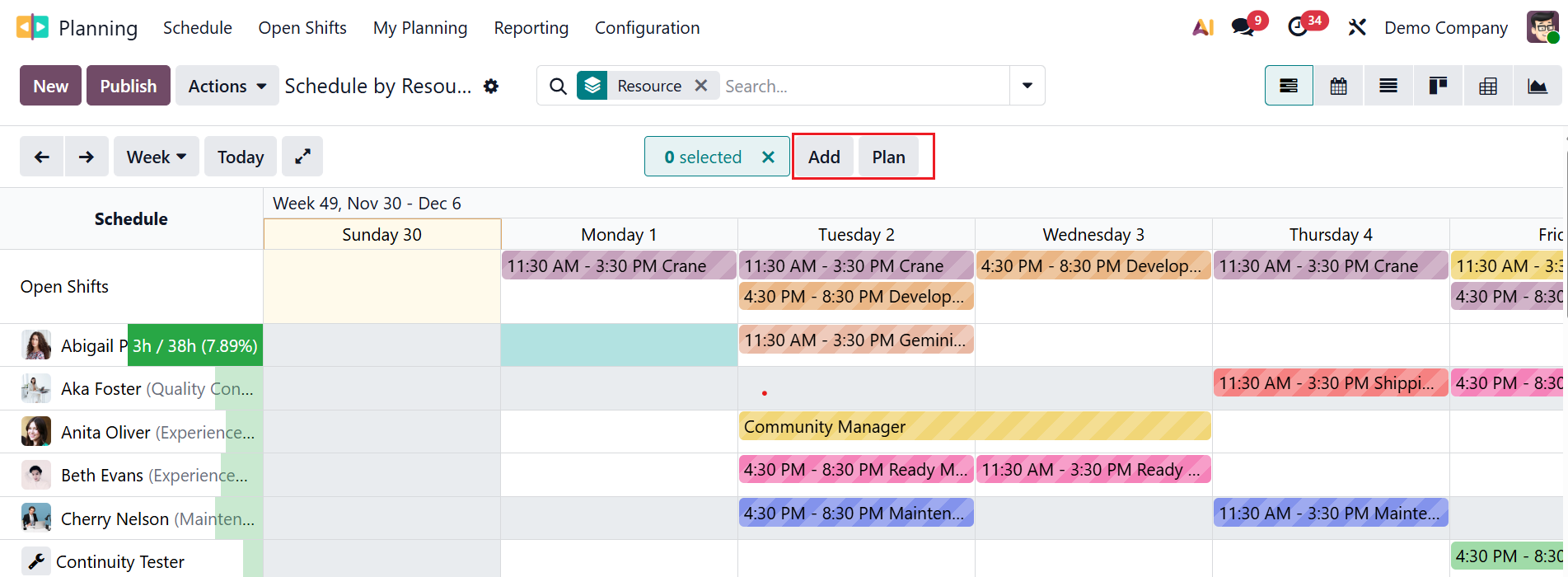The height and width of the screenshot is (577, 1568).
Task: Click the search magnifier icon
Action: (558, 86)
